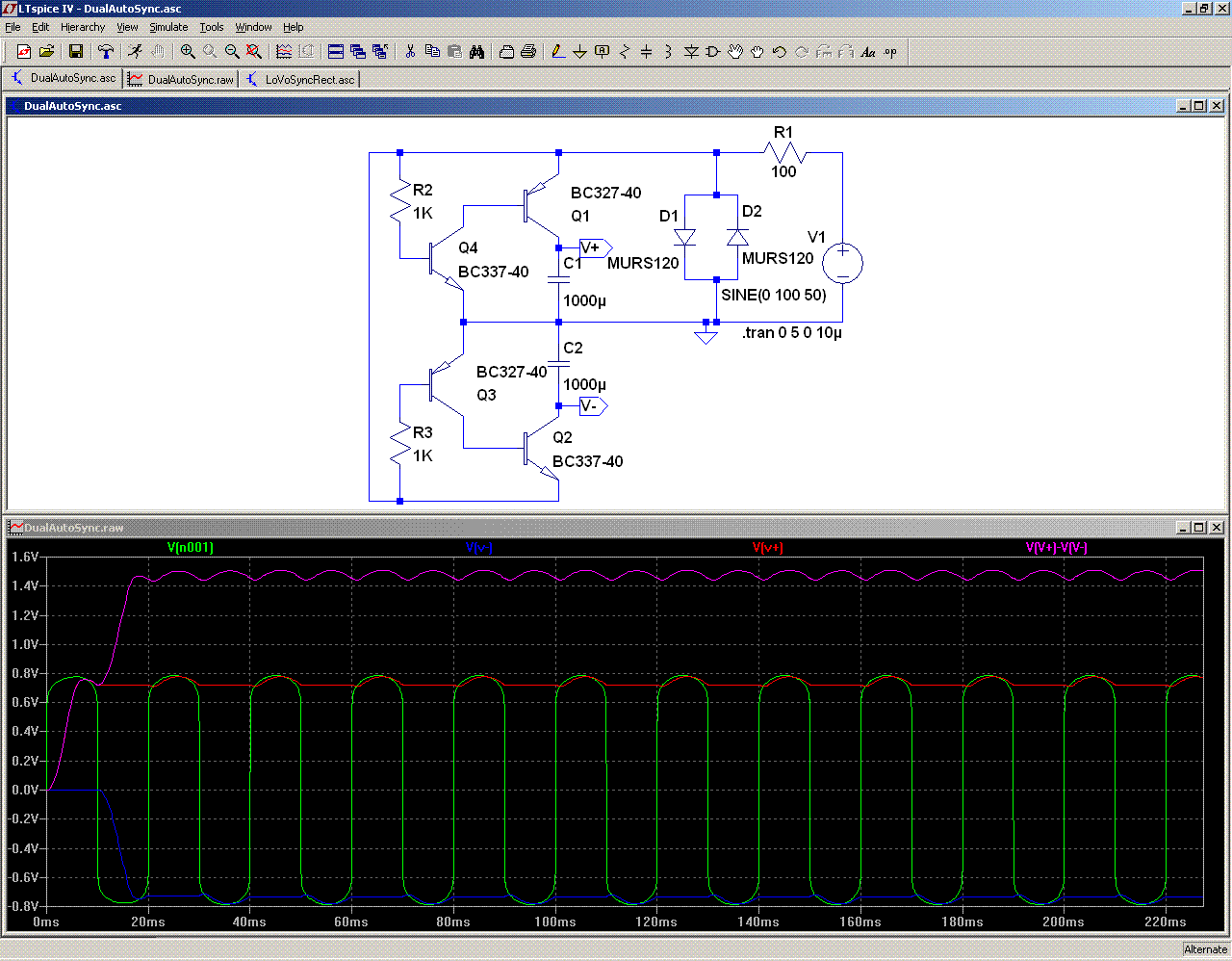Click the .tran 0 5 0 10µ directive
This screenshot has height=961, width=1232.
point(791,333)
